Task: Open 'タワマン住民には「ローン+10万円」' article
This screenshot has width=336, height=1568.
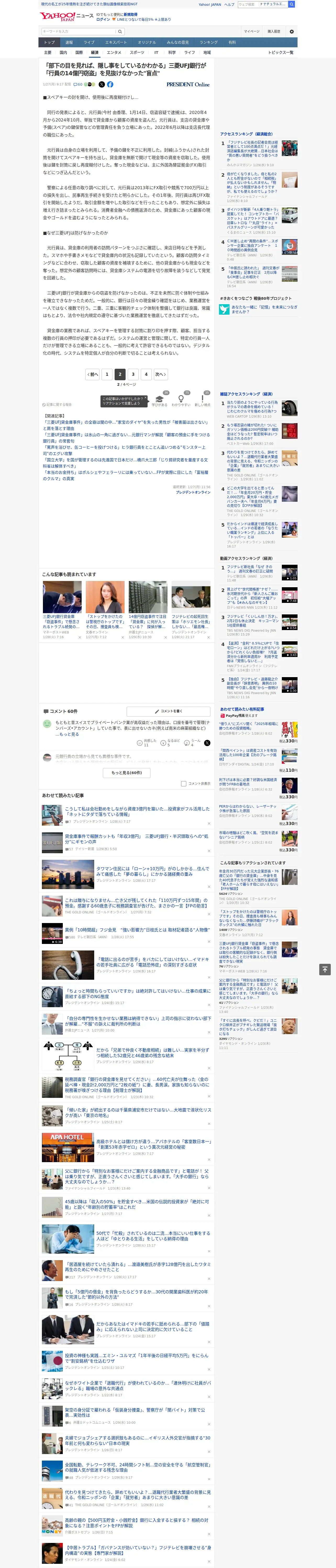Action: click(153, 871)
